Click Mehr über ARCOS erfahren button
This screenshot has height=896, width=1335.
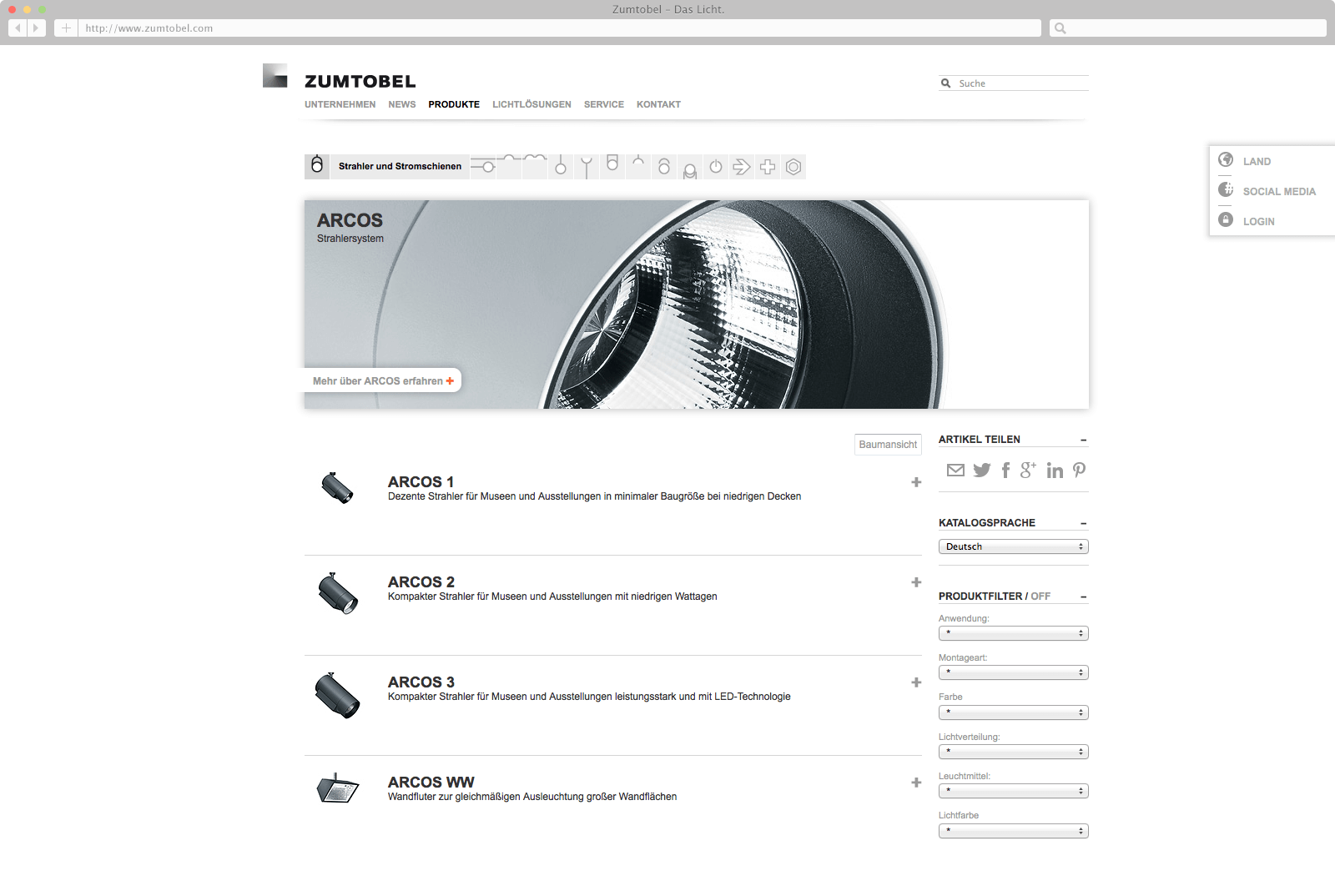tap(383, 380)
